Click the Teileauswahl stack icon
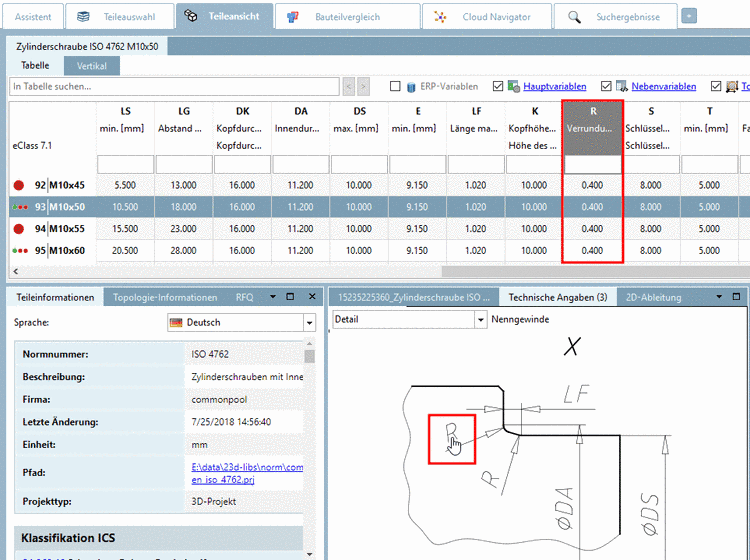 point(83,17)
